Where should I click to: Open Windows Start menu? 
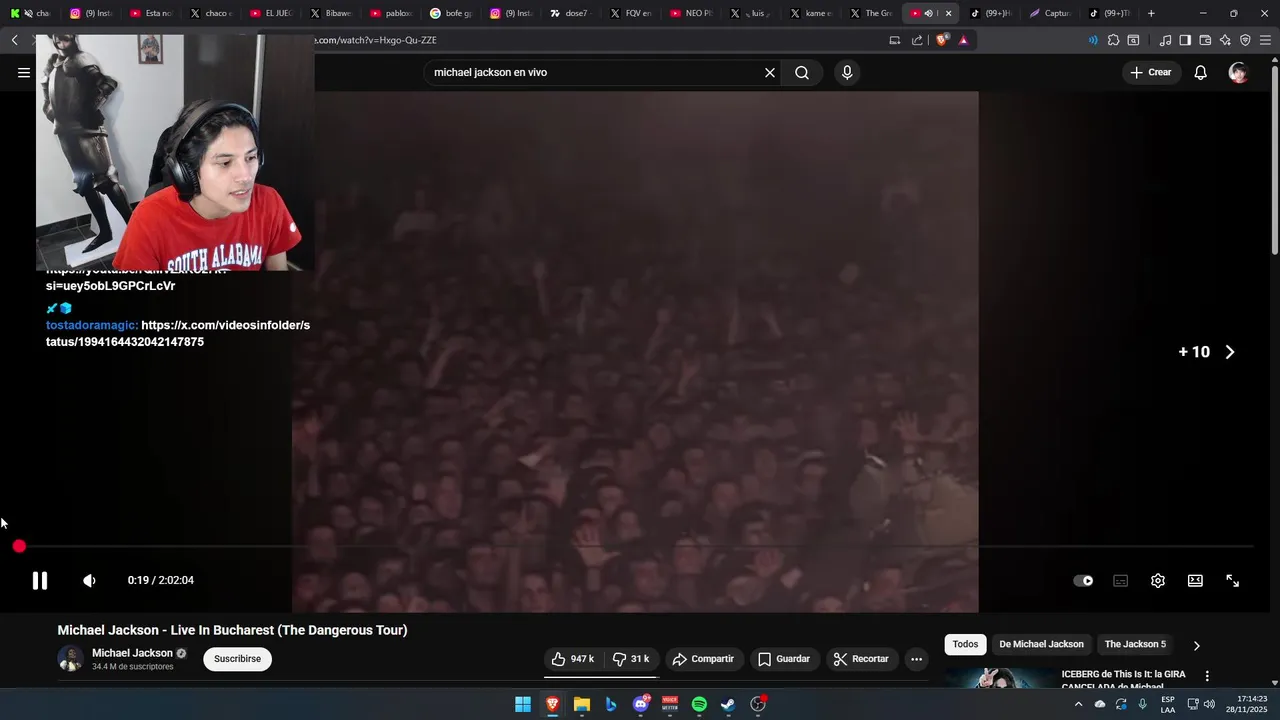click(523, 704)
